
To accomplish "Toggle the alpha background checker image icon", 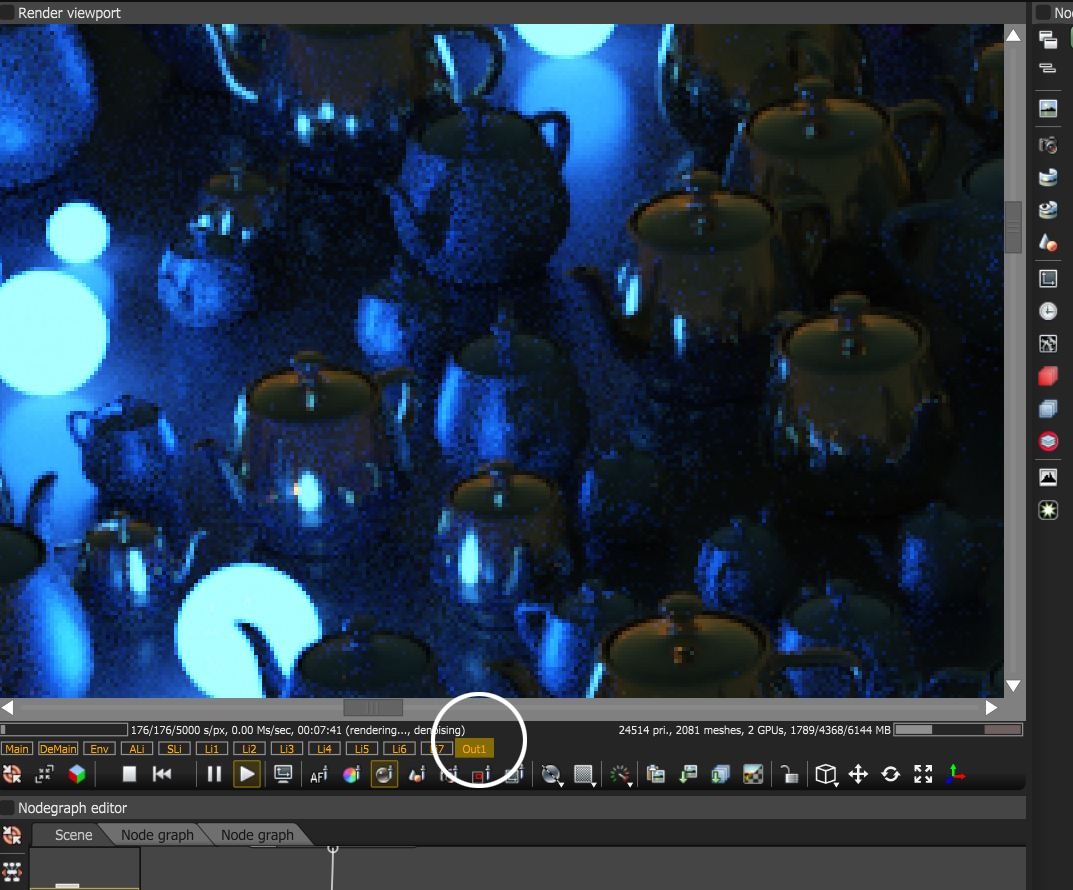I will [x=753, y=774].
